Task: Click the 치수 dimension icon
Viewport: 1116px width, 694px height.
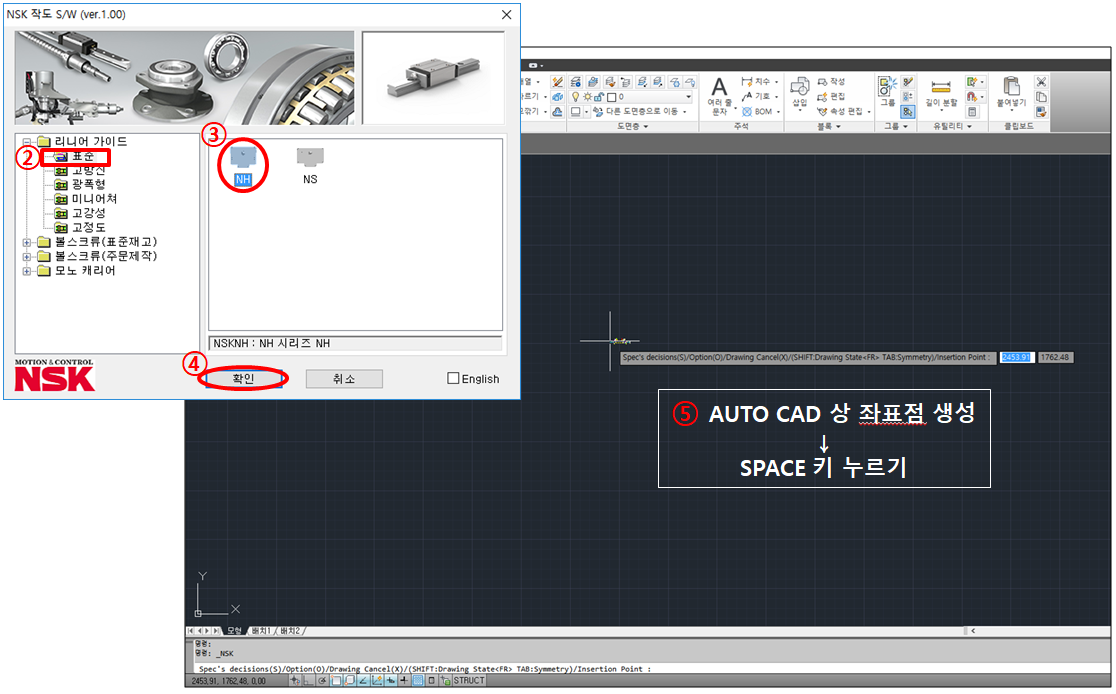Action: 749,79
